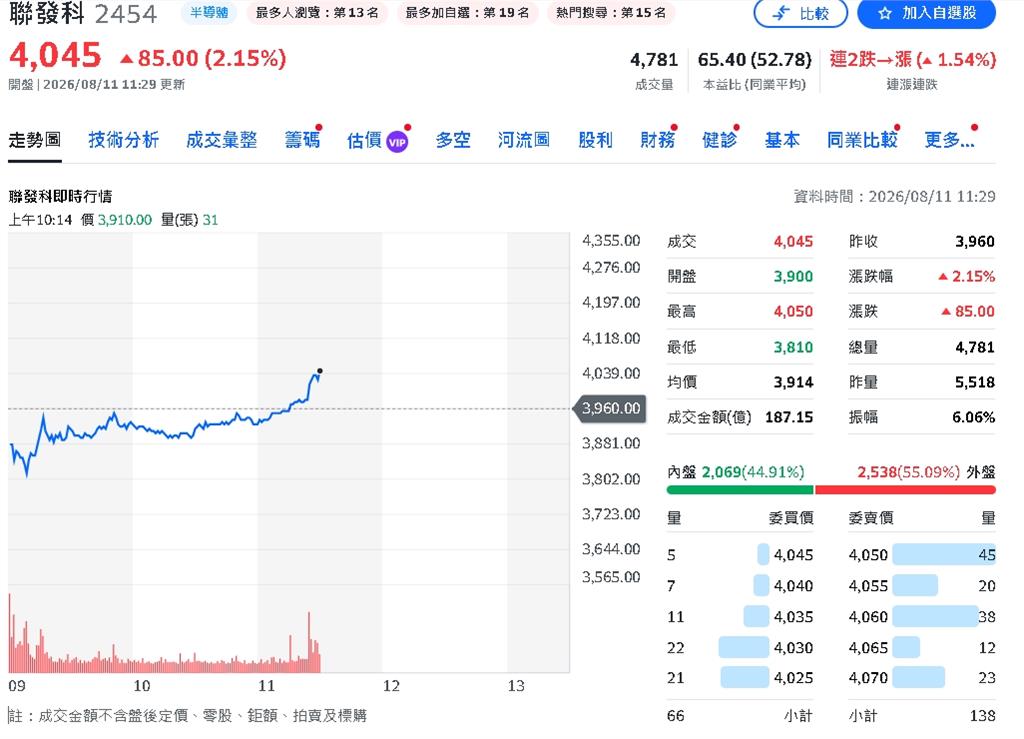Click the 昨收 3,960 value
The height and width of the screenshot is (739, 1024).
coord(975,242)
